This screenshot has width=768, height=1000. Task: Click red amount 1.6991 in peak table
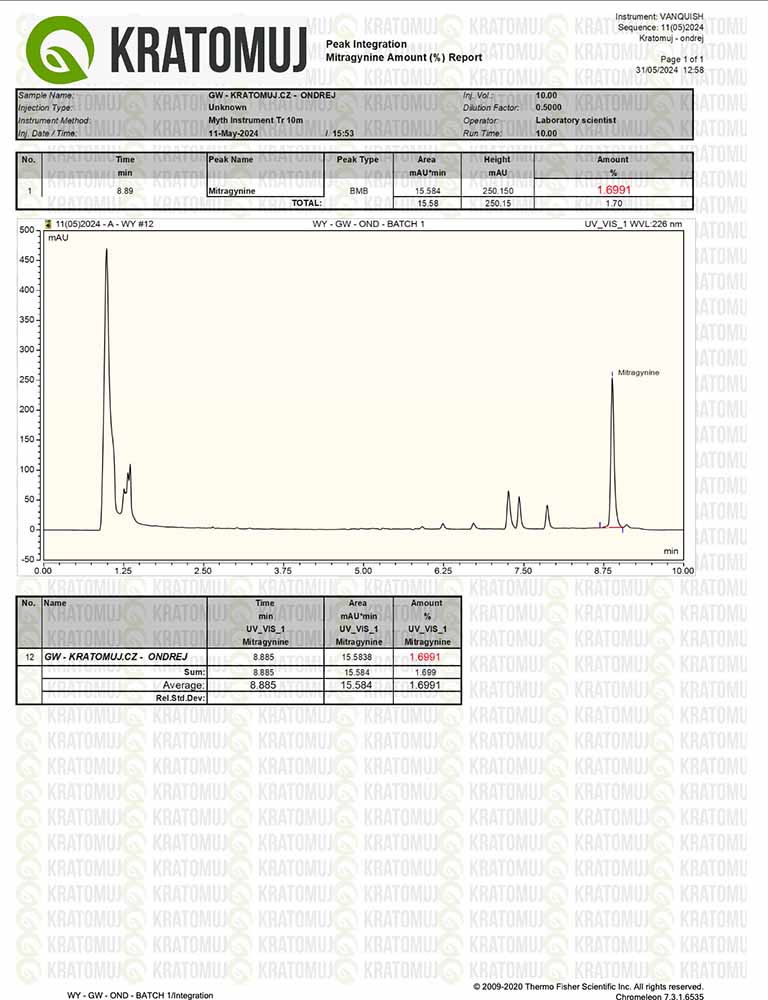614,189
